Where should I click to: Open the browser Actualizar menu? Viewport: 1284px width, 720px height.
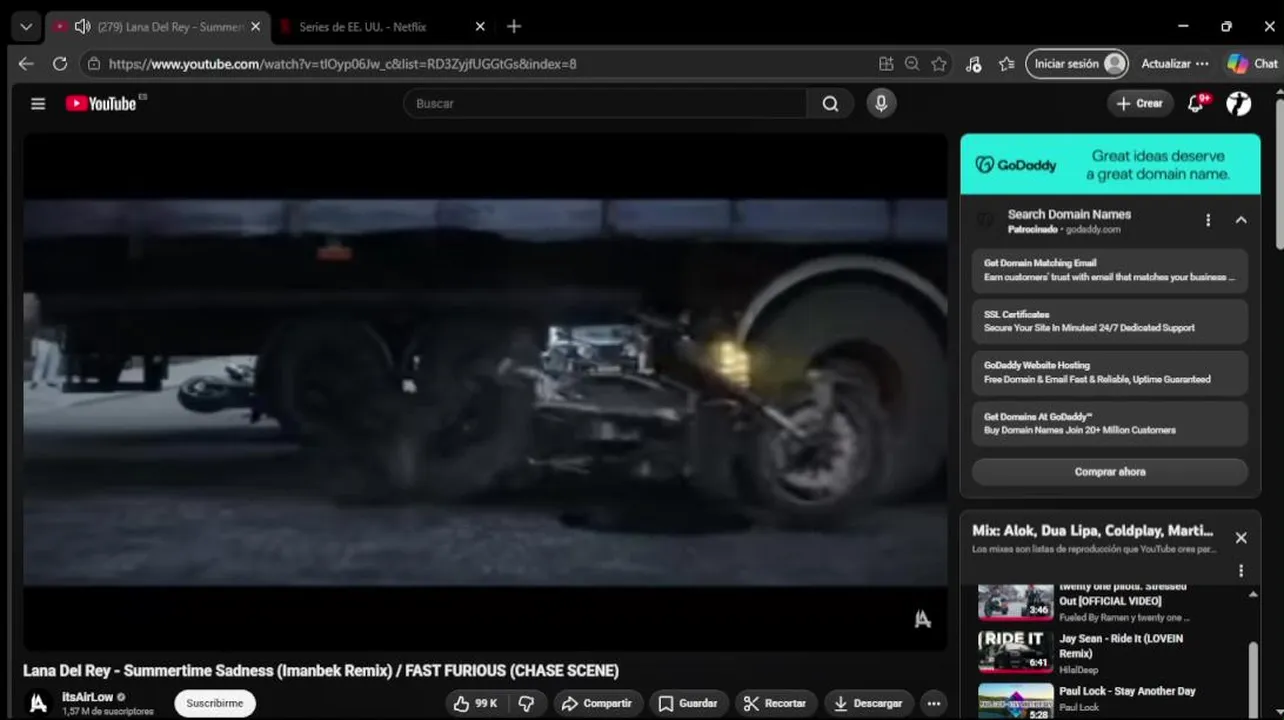click(1175, 64)
